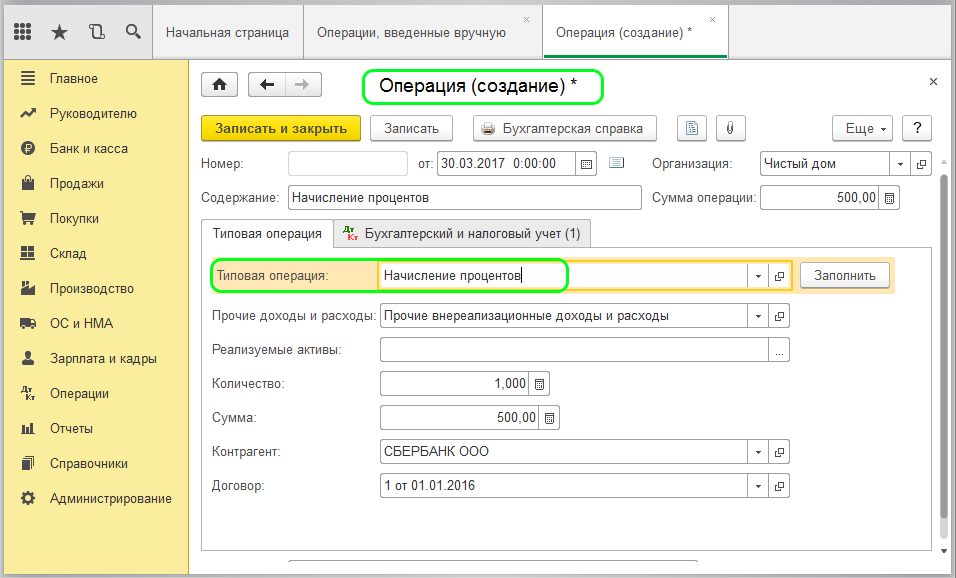Open the Еще dropdown menu
The width and height of the screenshot is (956, 578).
click(863, 128)
